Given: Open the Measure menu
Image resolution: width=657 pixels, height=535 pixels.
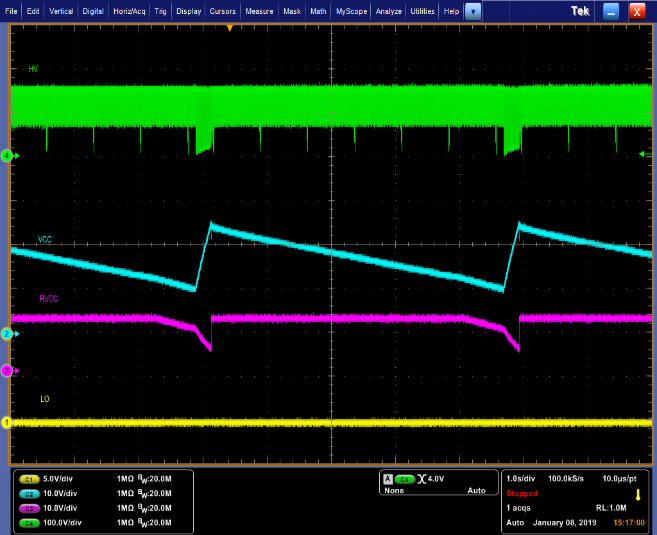Looking at the screenshot, I should click(260, 11).
